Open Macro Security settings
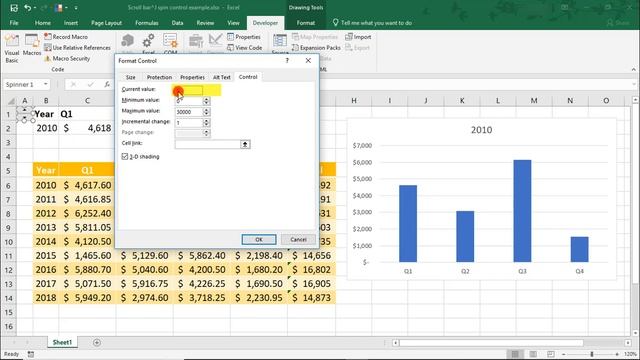Viewport: 640px width, 360px height. 67,59
